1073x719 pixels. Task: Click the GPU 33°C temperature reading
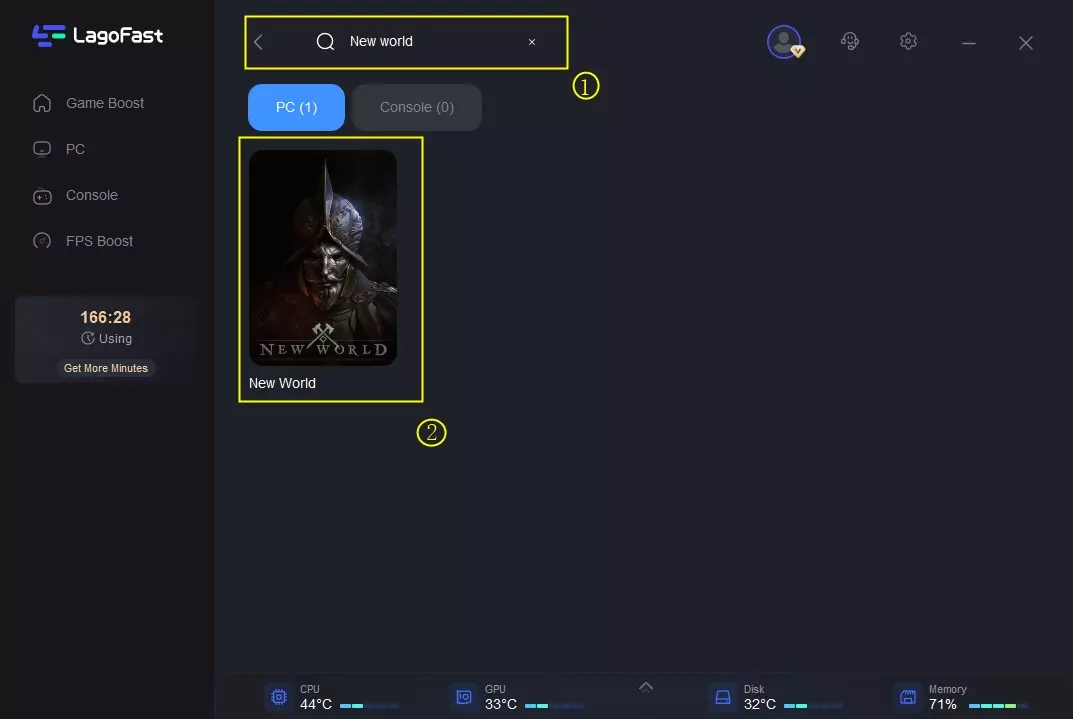click(501, 705)
